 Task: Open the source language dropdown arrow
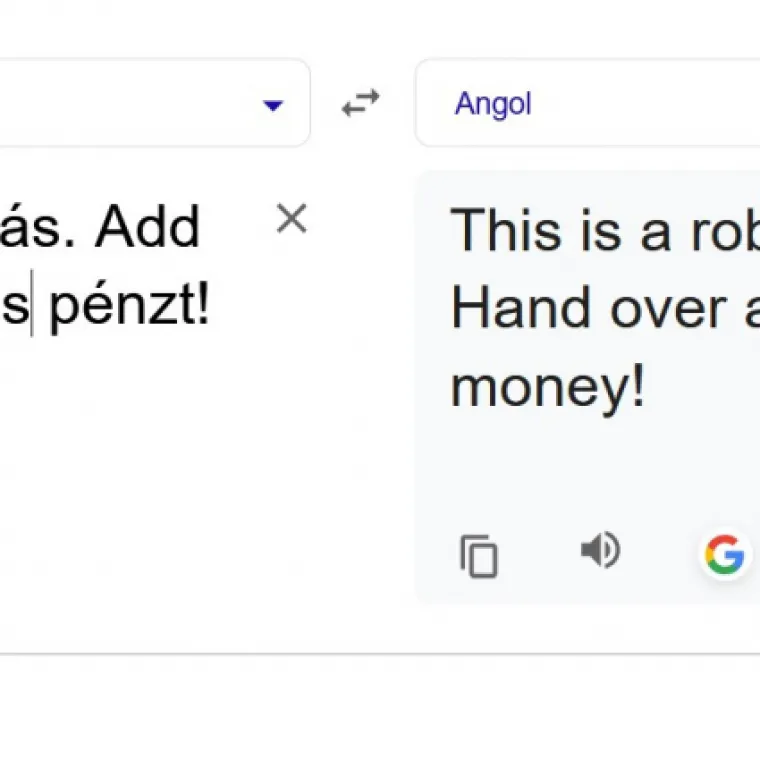coord(273,104)
